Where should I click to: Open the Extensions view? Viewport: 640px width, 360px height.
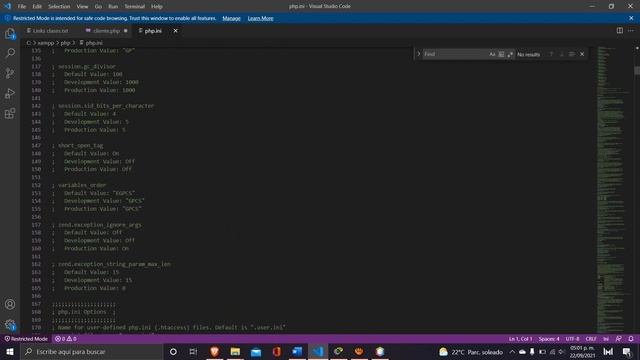pyautogui.click(x=10, y=113)
